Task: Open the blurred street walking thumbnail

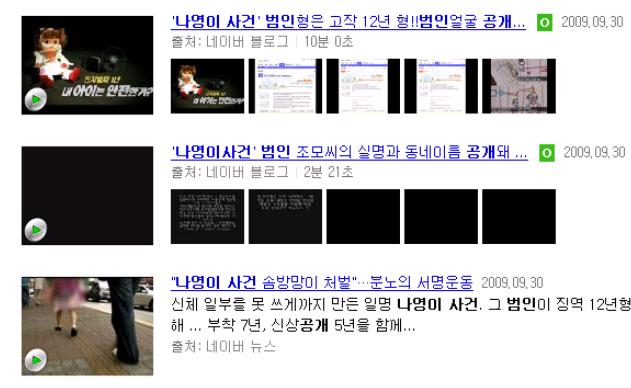Action: (x=87, y=326)
